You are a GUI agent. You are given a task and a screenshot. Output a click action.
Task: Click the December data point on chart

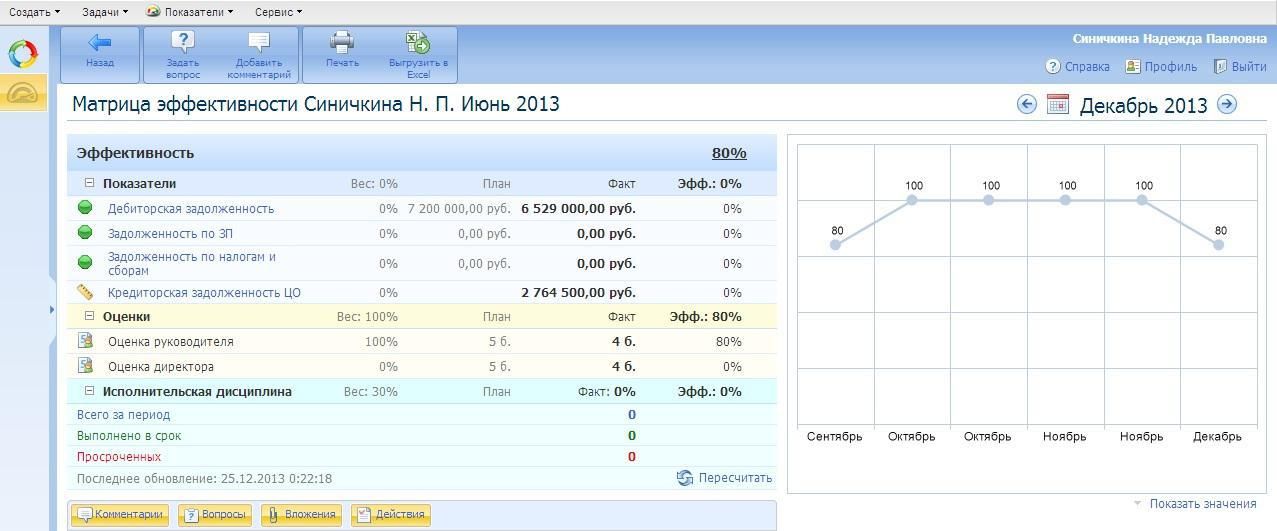[x=1218, y=245]
